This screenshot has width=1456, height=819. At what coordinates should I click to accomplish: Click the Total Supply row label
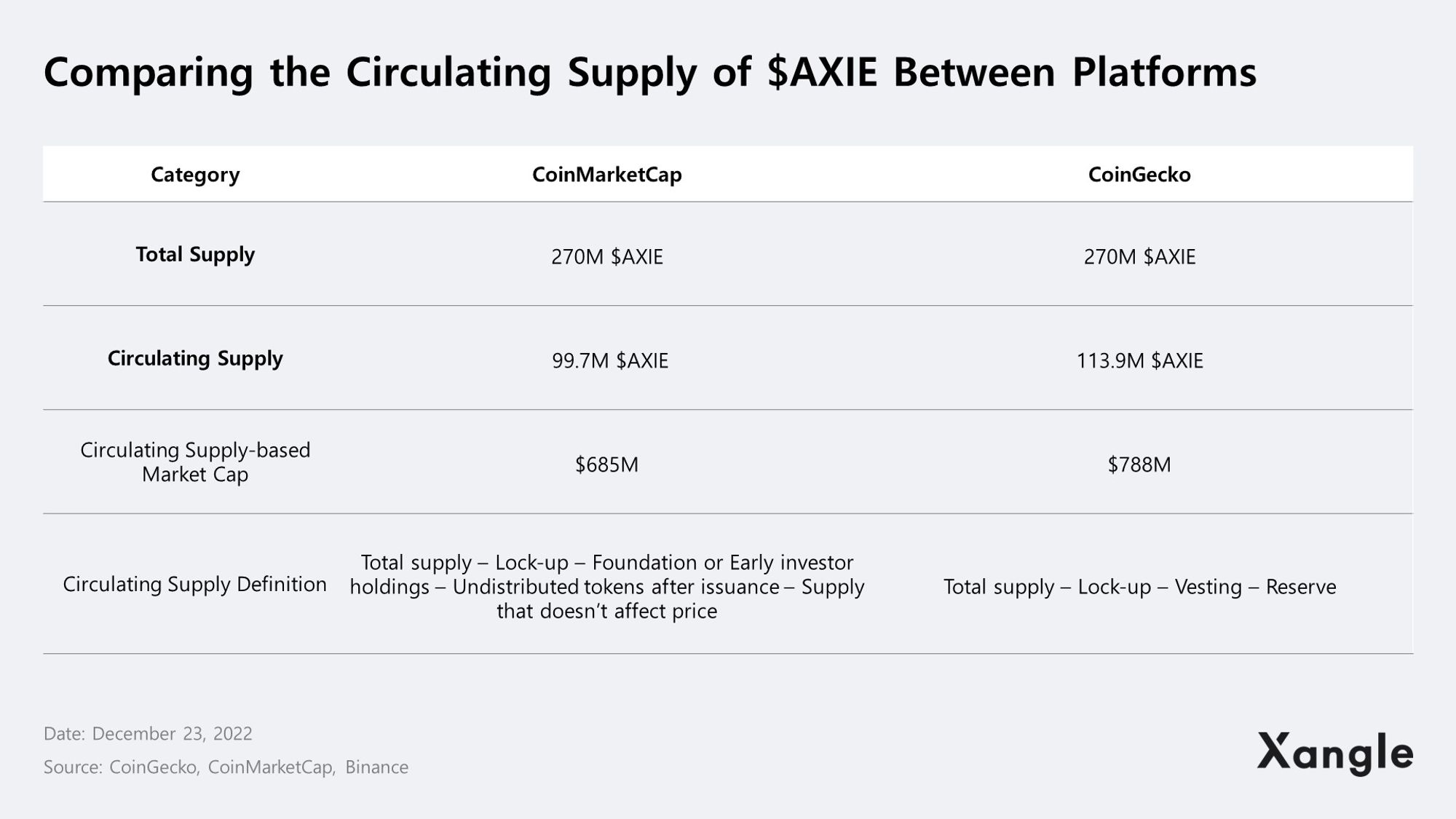(195, 254)
